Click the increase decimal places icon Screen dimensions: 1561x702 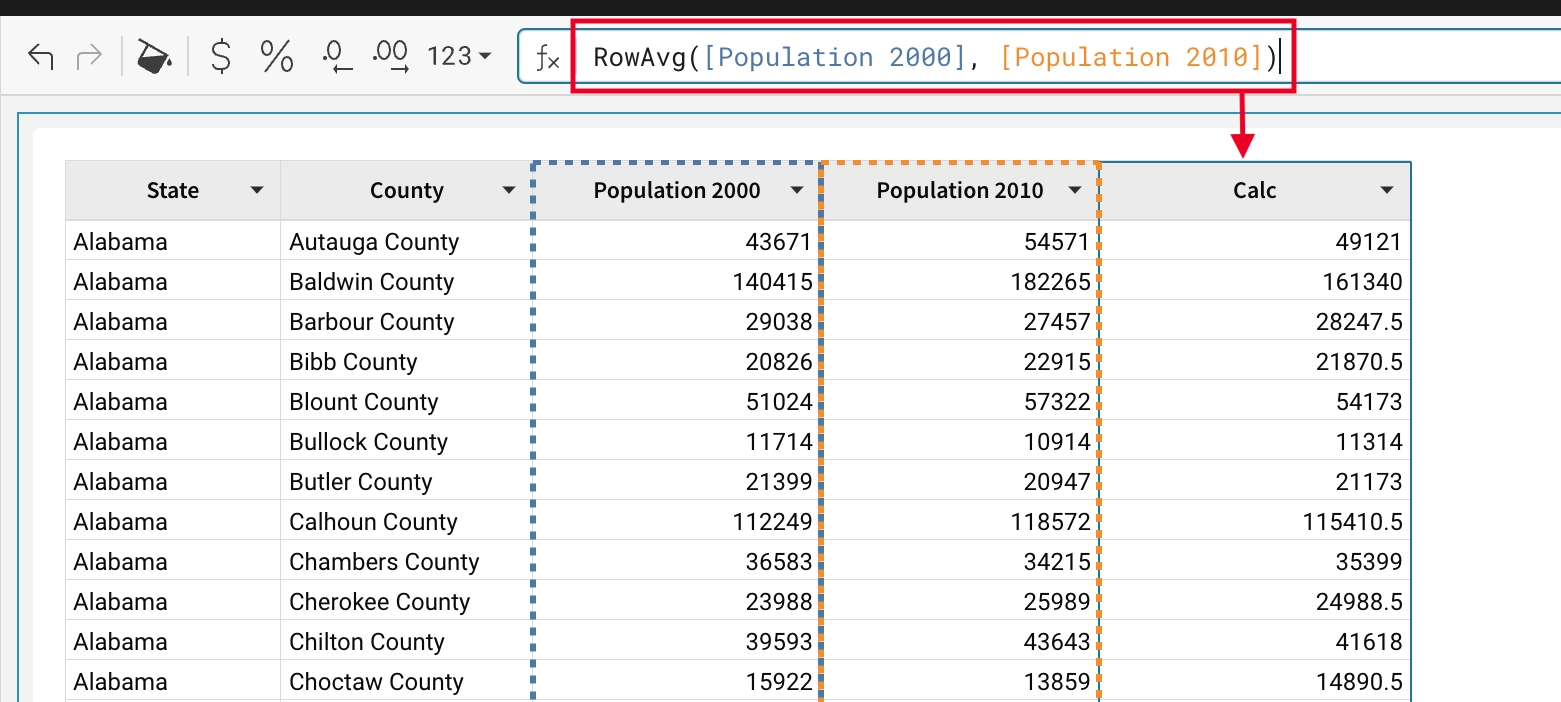coord(390,57)
